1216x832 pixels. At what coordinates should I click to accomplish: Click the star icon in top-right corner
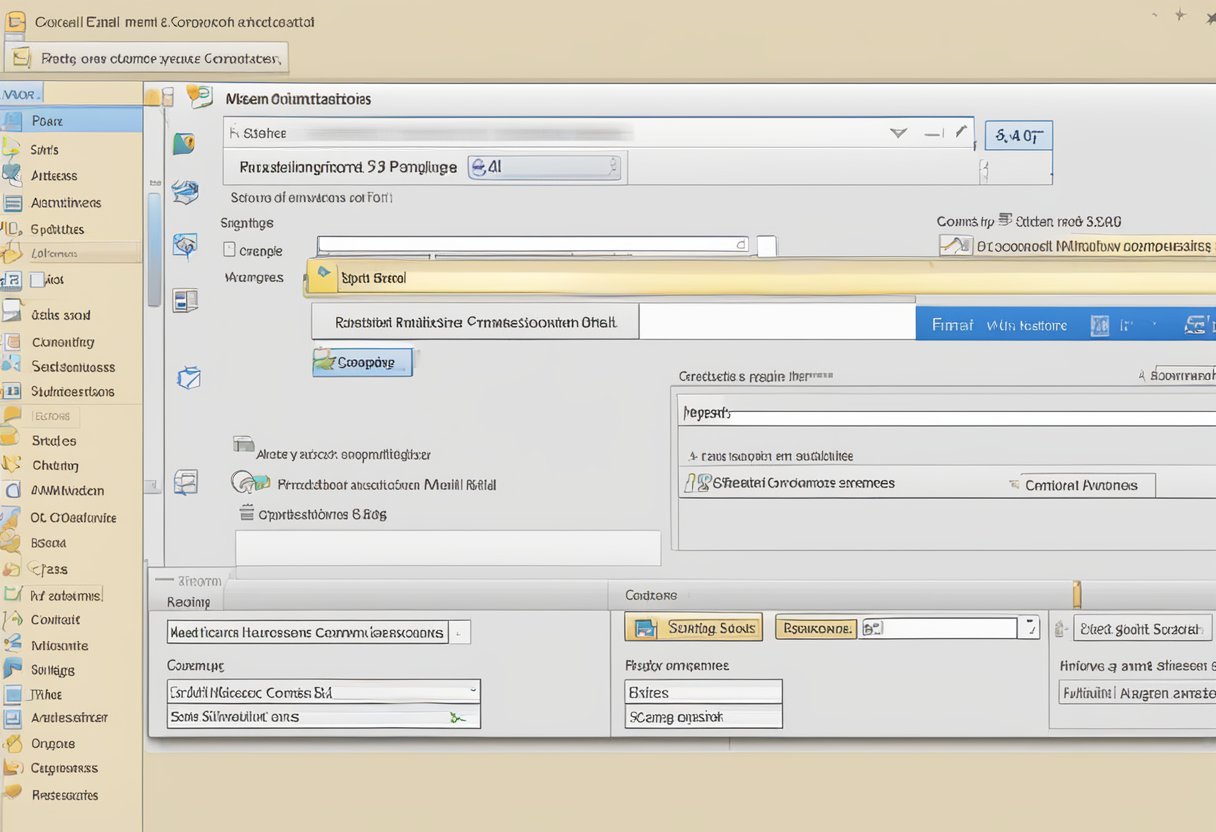pos(1180,15)
